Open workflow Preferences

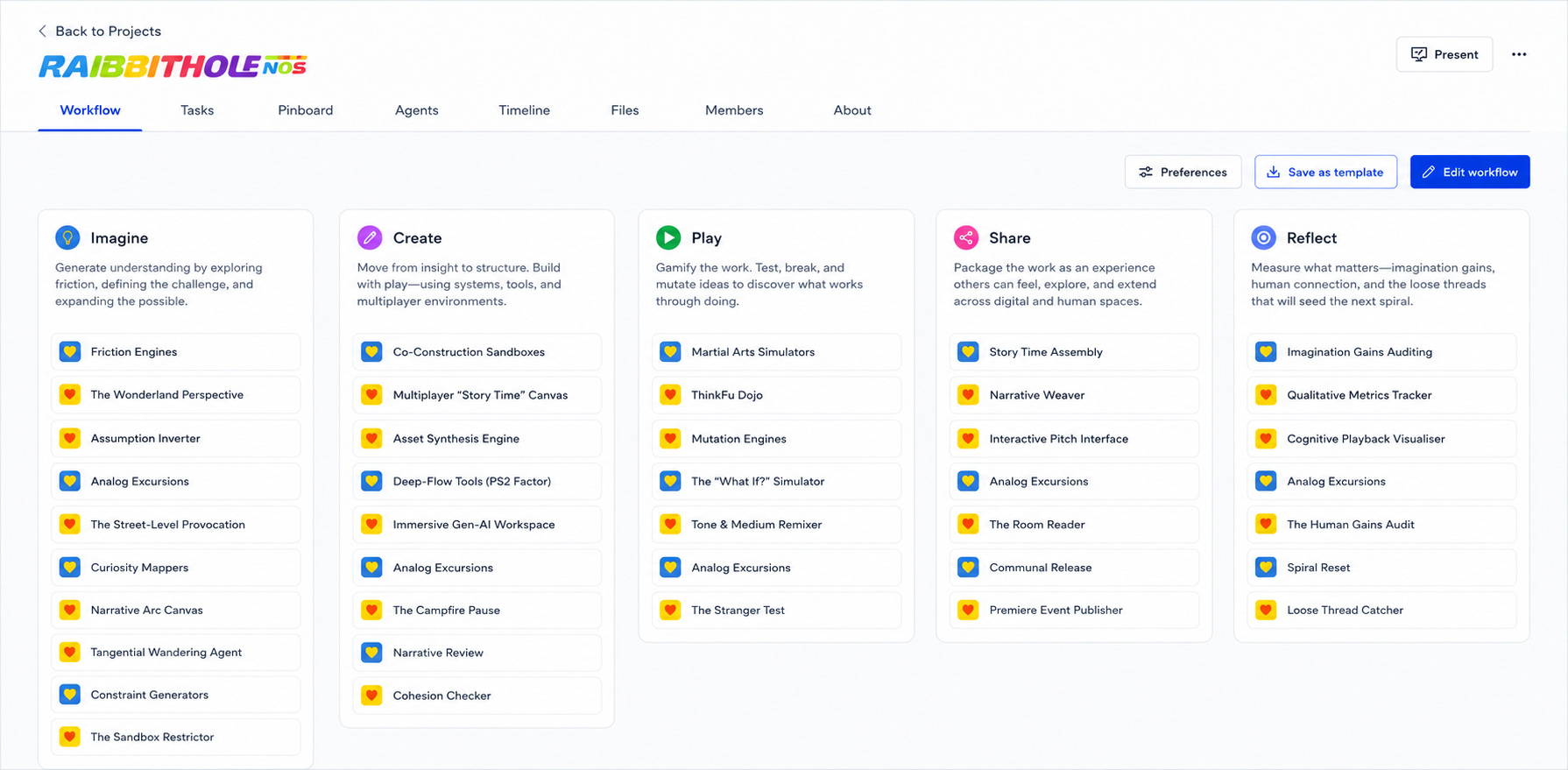tap(1183, 172)
